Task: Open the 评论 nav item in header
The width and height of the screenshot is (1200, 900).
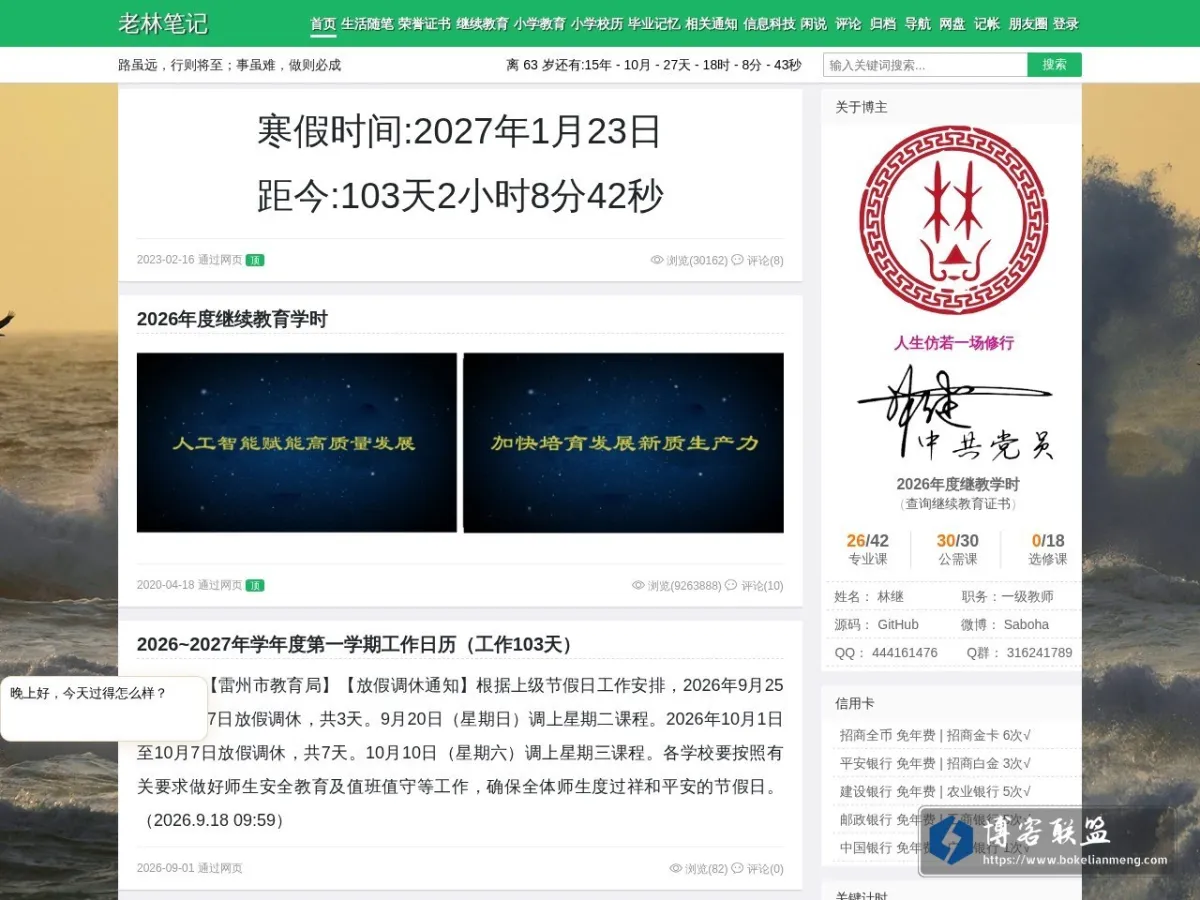Action: point(848,24)
